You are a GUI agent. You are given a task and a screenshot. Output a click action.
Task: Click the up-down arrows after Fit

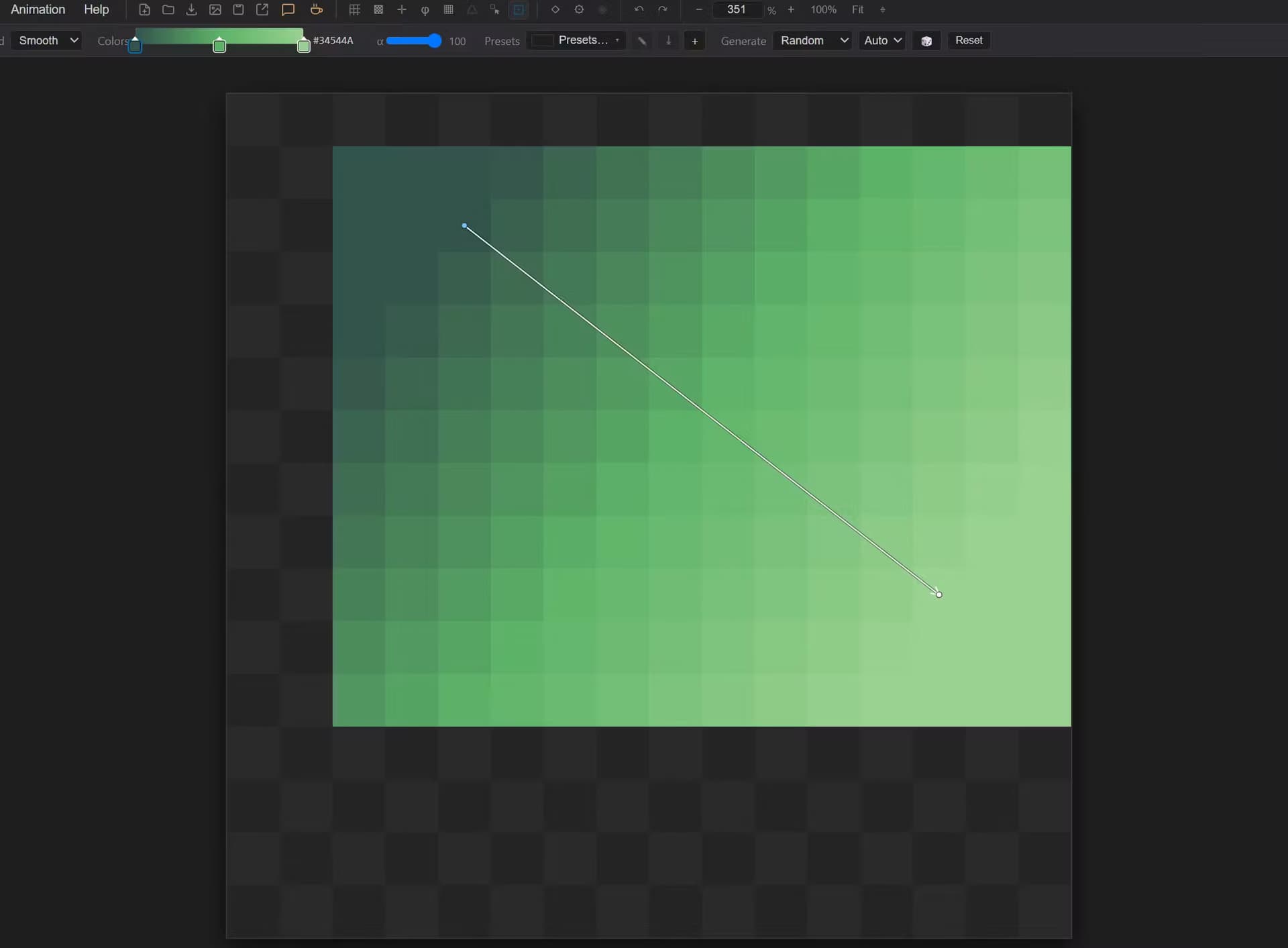[x=883, y=9]
